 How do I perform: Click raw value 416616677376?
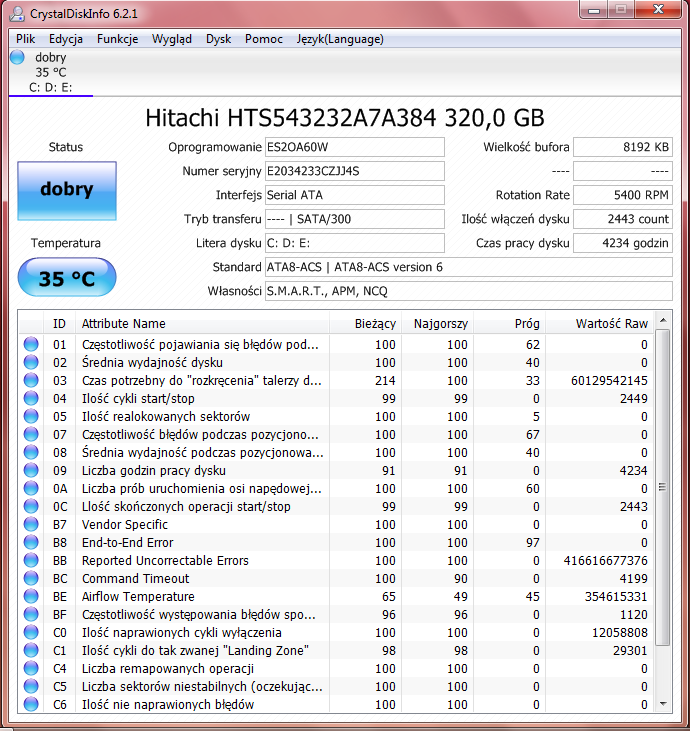point(605,560)
